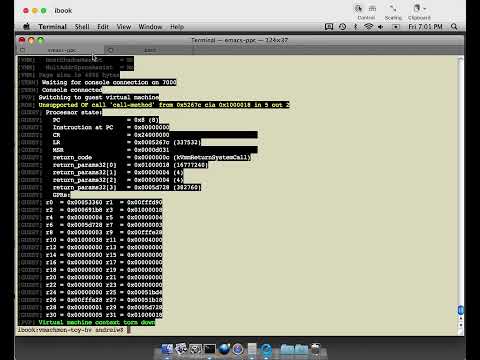The width and height of the screenshot is (480, 360).
Task: Open the Time Machine menu bar icon
Action: pyautogui.click(x=342, y=27)
